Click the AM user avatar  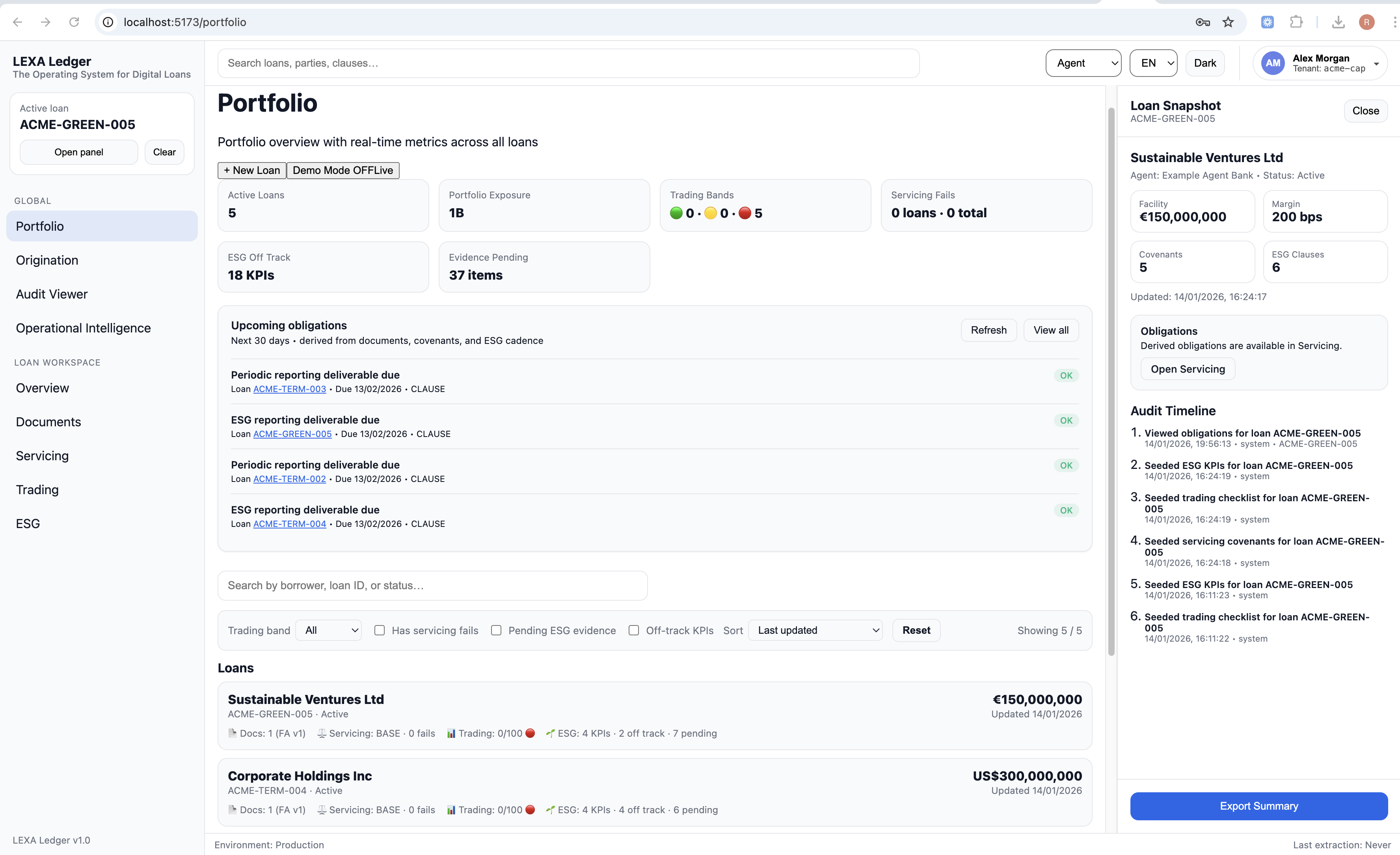click(1273, 63)
